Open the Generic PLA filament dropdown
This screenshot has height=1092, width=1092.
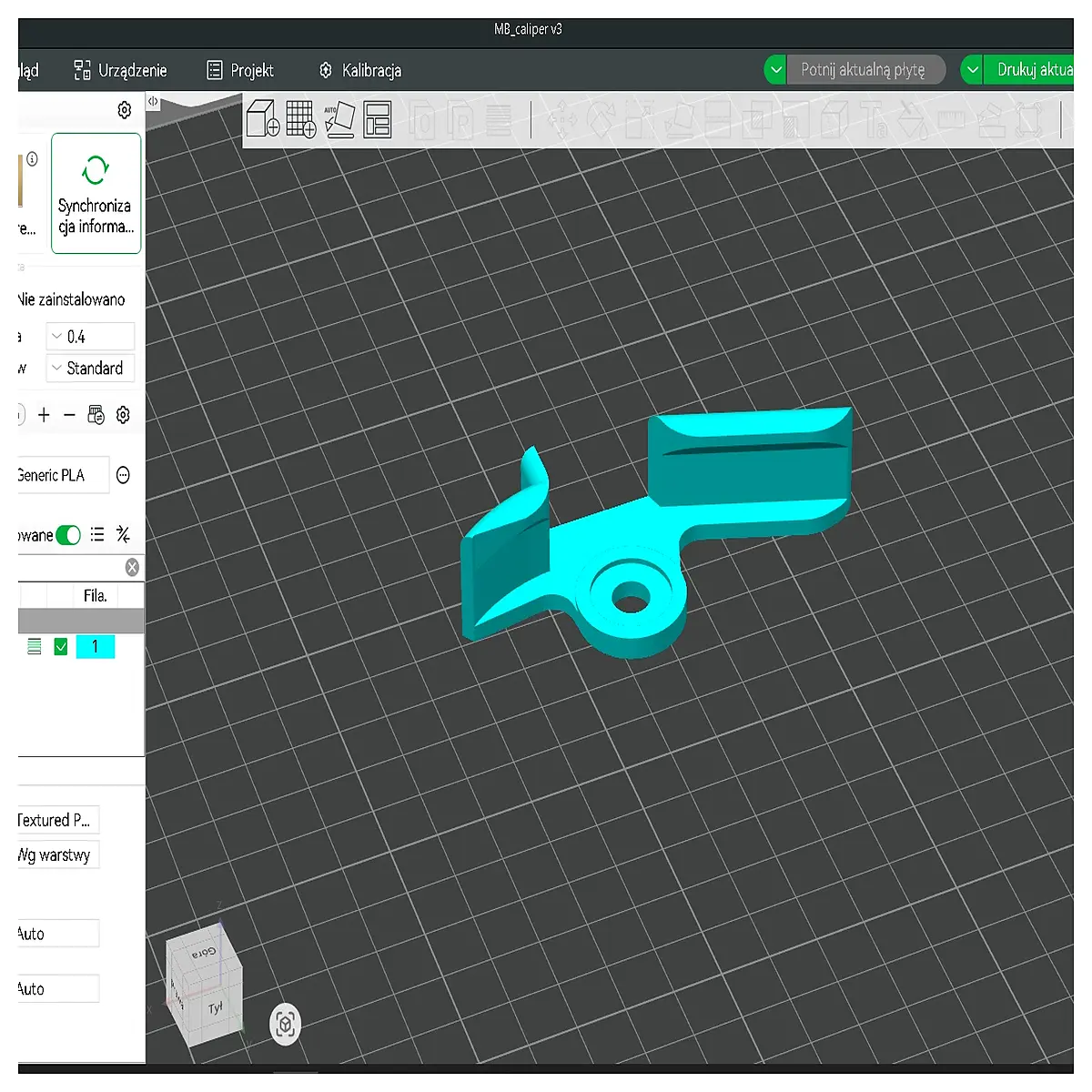click(63, 475)
